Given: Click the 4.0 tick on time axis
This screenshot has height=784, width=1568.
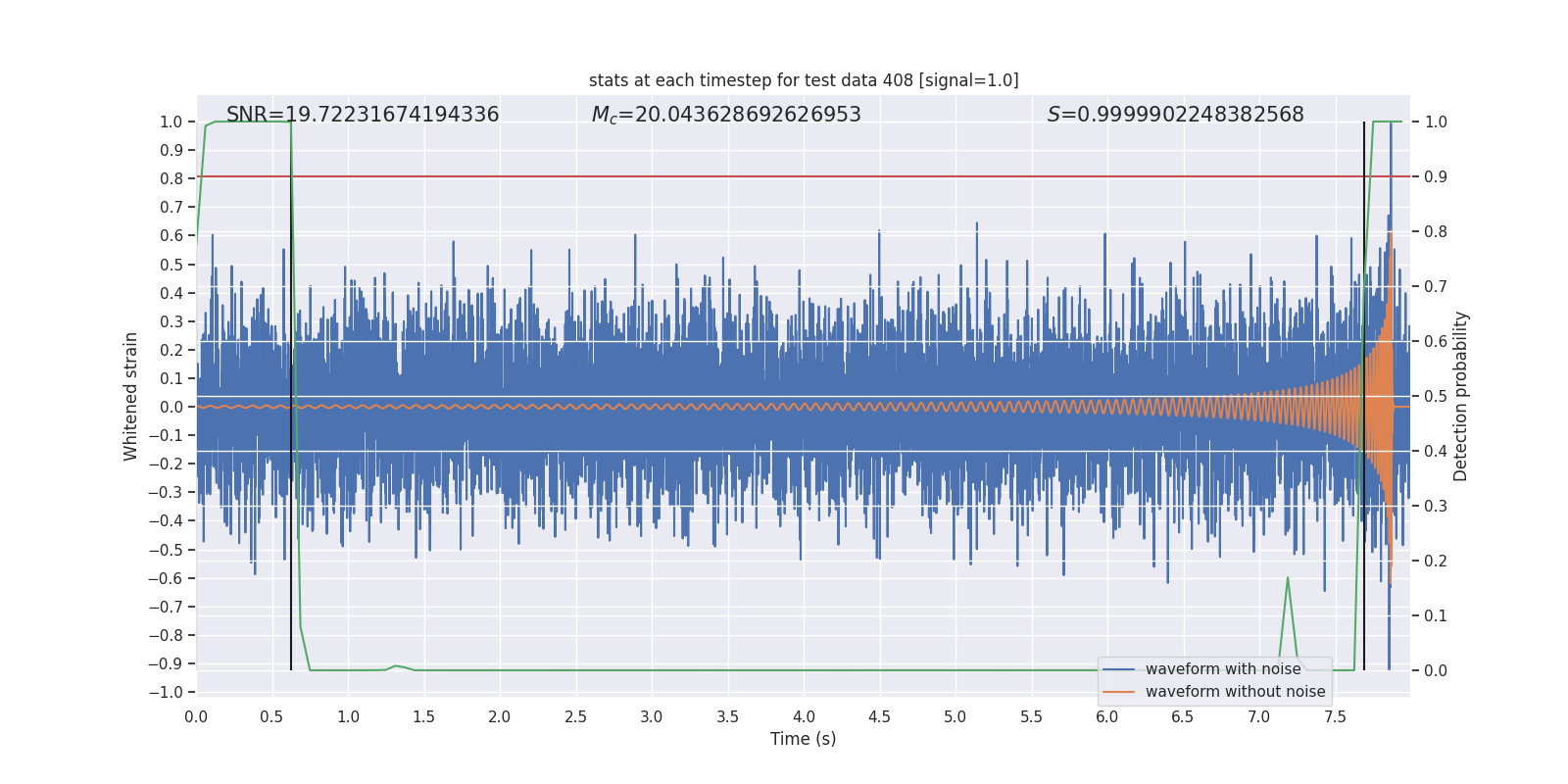Looking at the screenshot, I should click(804, 716).
